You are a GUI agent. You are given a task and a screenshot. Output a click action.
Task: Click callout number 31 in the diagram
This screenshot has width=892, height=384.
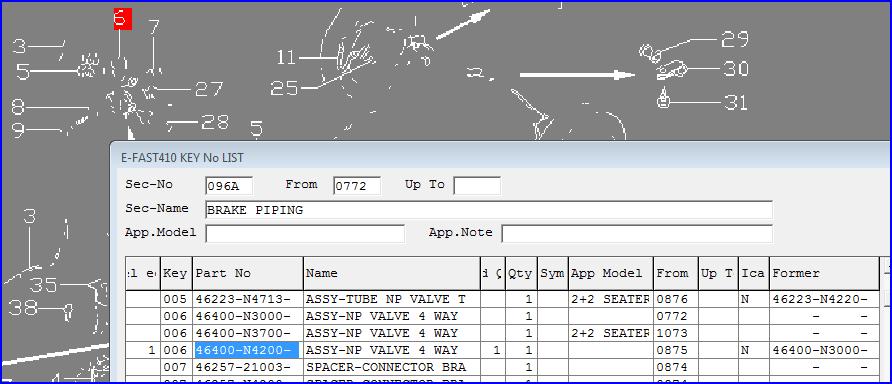click(x=736, y=102)
